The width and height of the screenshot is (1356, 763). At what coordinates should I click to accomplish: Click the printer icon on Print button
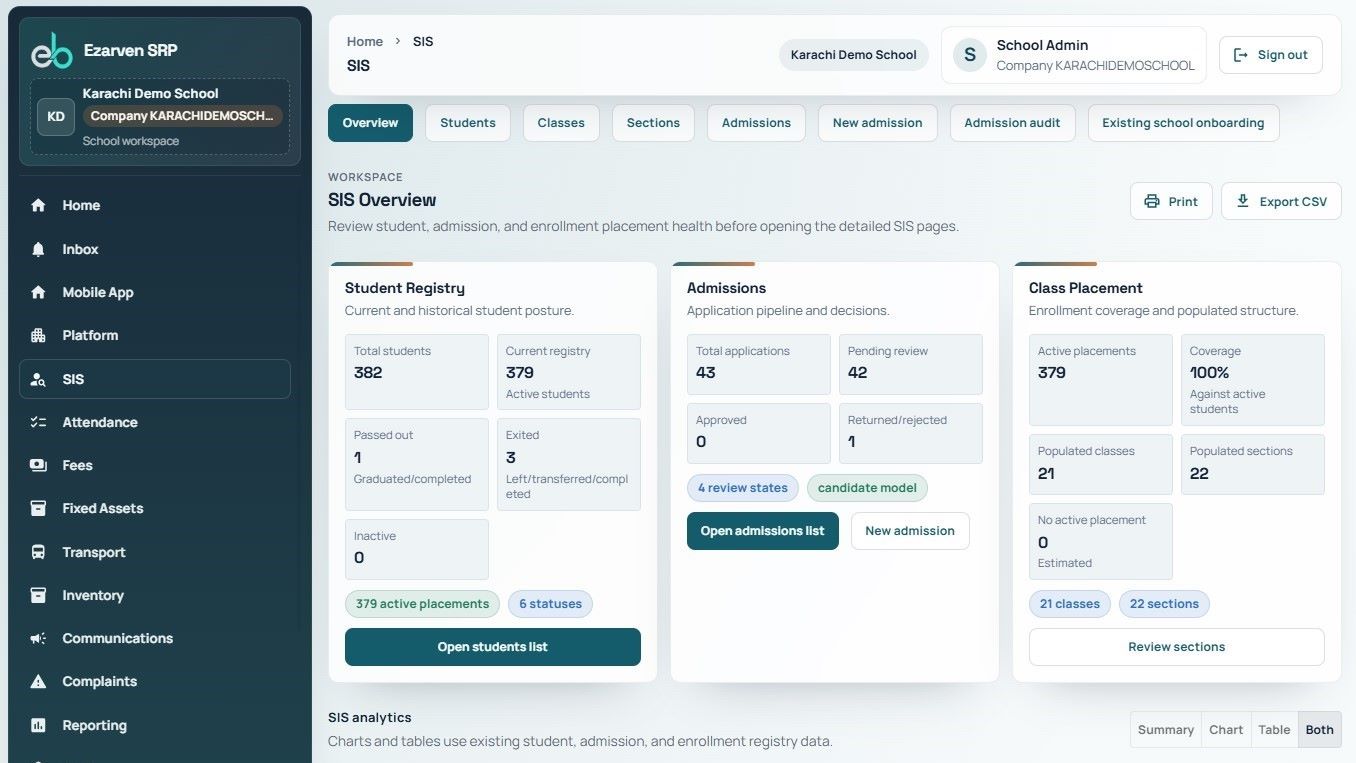click(1152, 201)
